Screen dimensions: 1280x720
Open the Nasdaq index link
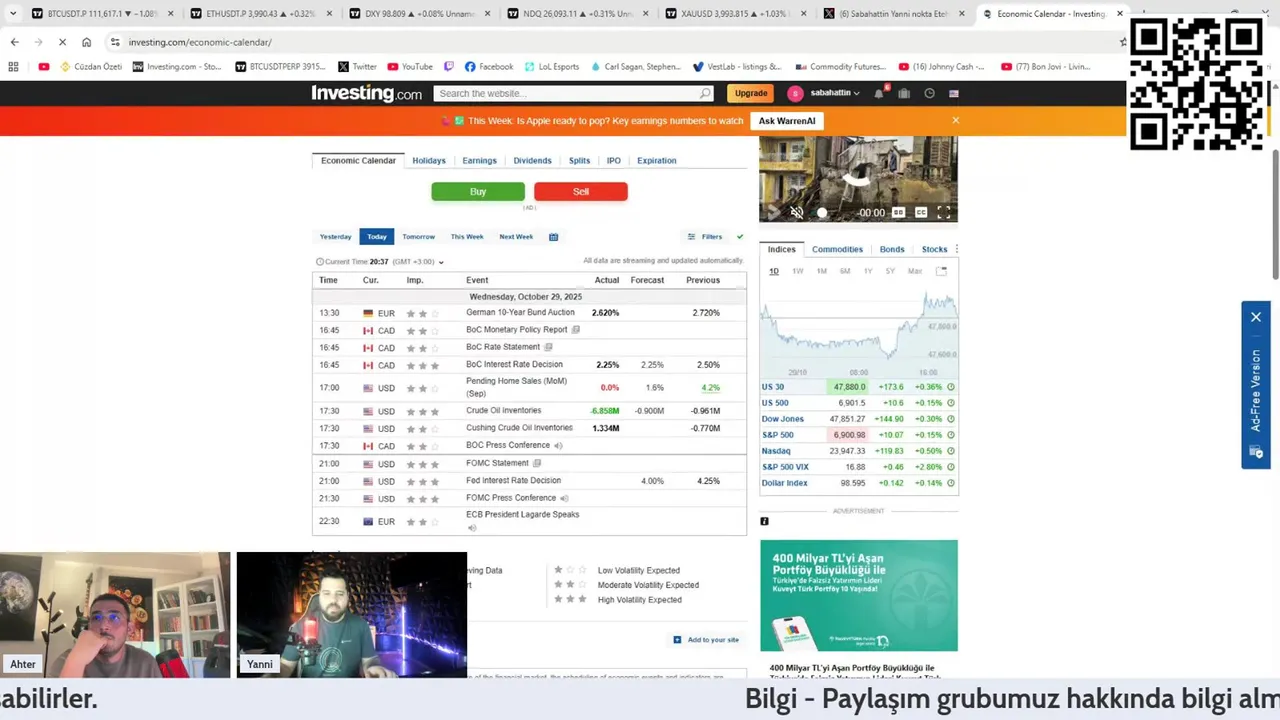pyautogui.click(x=776, y=451)
